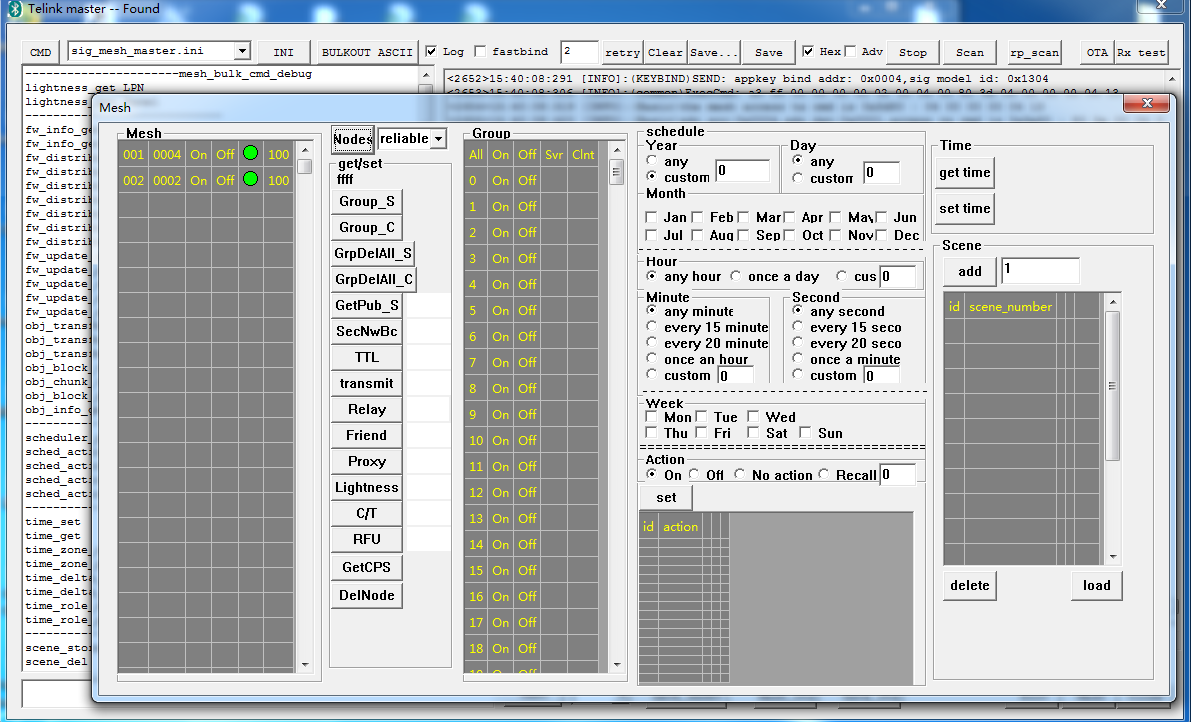
Task: Click the GrpDelAll_S button
Action: coord(373,254)
